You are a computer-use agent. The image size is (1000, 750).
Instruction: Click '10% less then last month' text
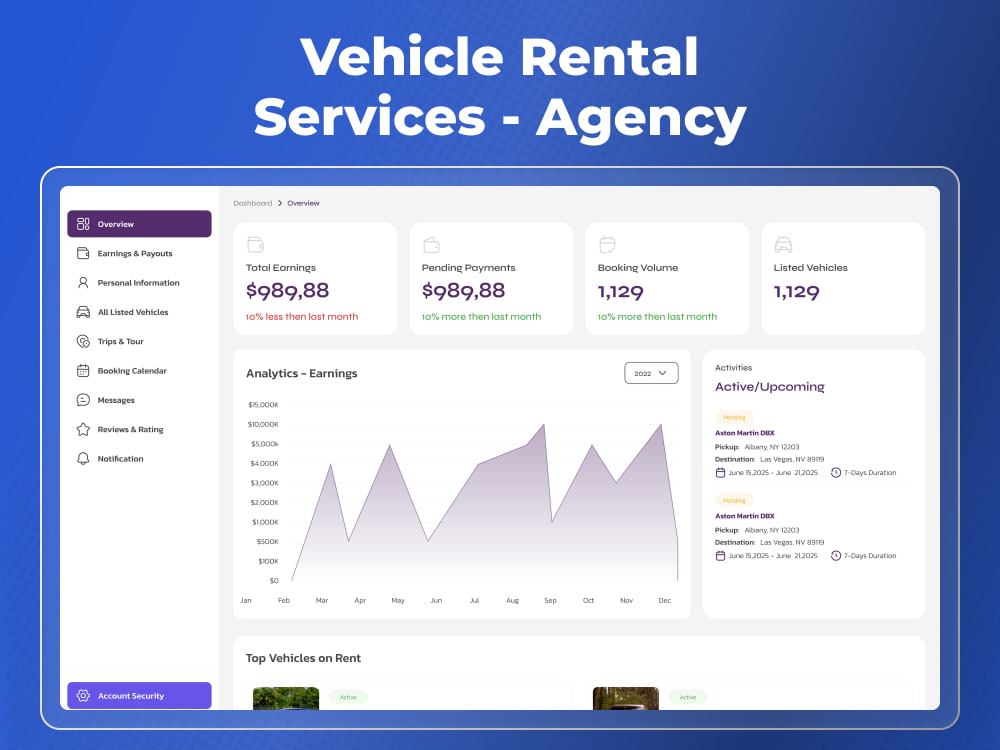[x=302, y=317]
